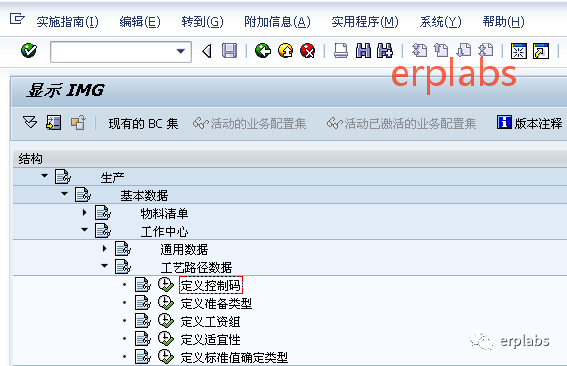Expand the 物料清单 tree node
Viewport: 567px width, 366px height.
pos(85,213)
